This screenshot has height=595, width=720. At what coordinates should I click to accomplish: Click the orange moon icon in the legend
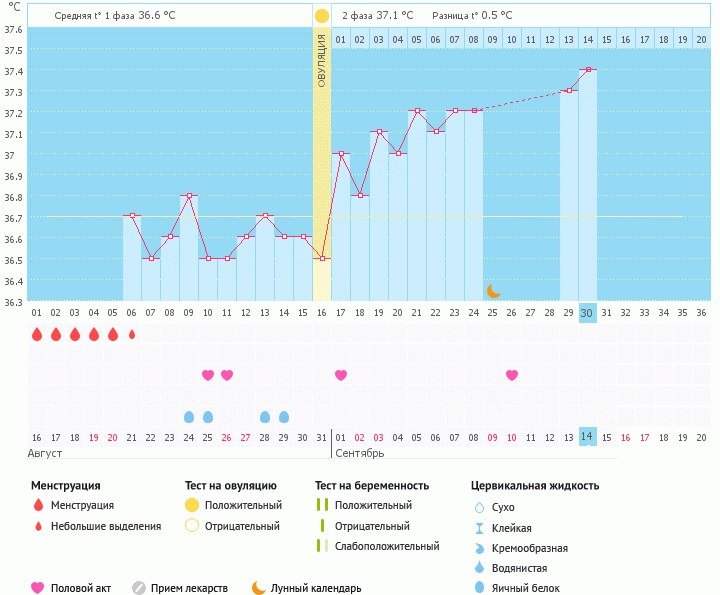tap(259, 588)
